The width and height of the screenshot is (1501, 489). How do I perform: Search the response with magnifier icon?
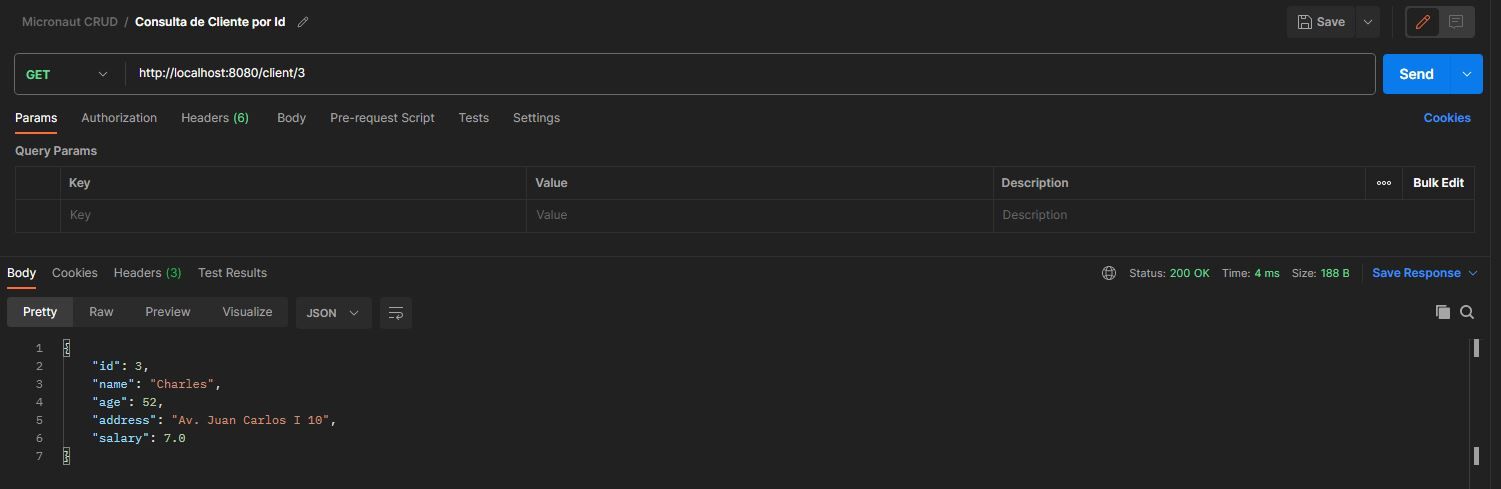click(1467, 312)
